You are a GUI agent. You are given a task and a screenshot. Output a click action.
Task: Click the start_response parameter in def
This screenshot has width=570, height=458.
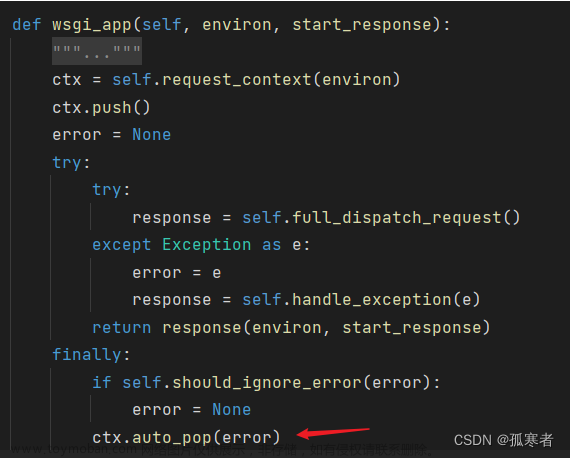click(x=362, y=25)
